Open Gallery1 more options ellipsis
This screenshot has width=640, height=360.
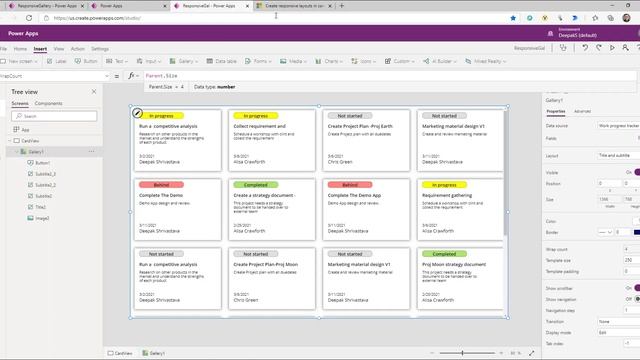click(x=91, y=152)
